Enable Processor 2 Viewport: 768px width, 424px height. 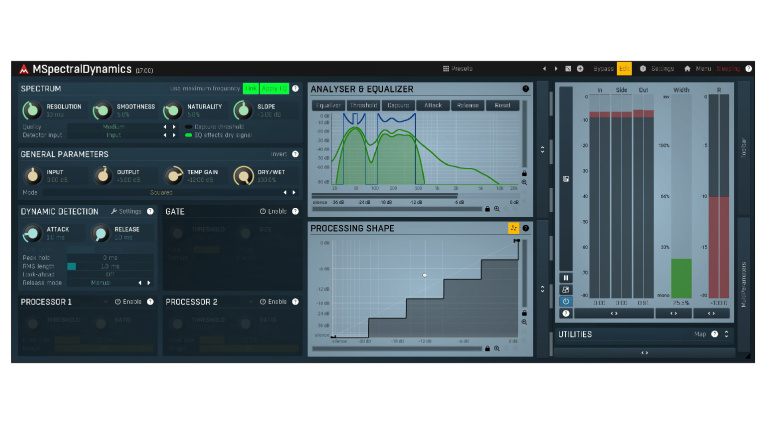[x=273, y=302]
